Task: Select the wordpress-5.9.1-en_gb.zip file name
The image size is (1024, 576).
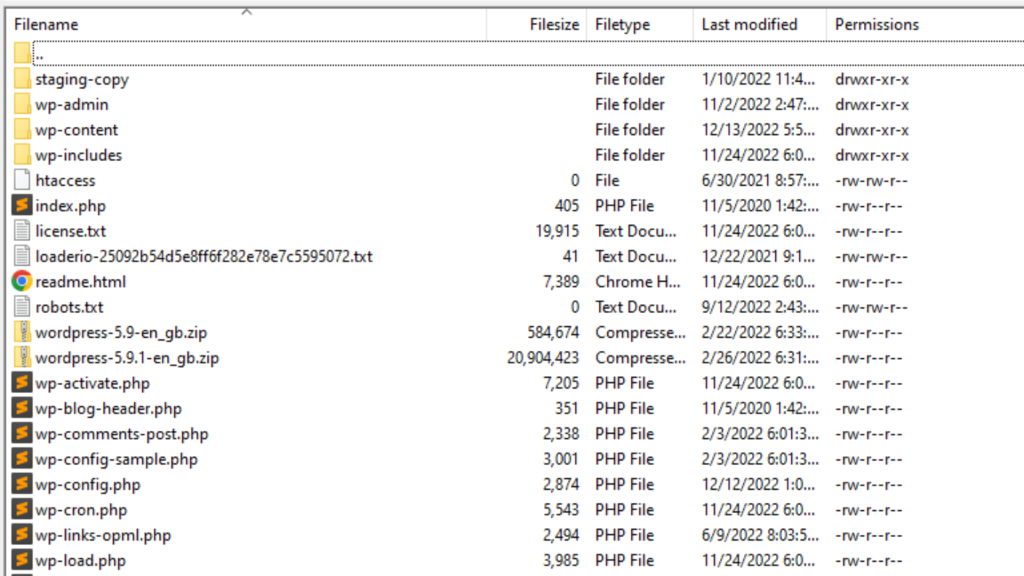Action: (127, 358)
